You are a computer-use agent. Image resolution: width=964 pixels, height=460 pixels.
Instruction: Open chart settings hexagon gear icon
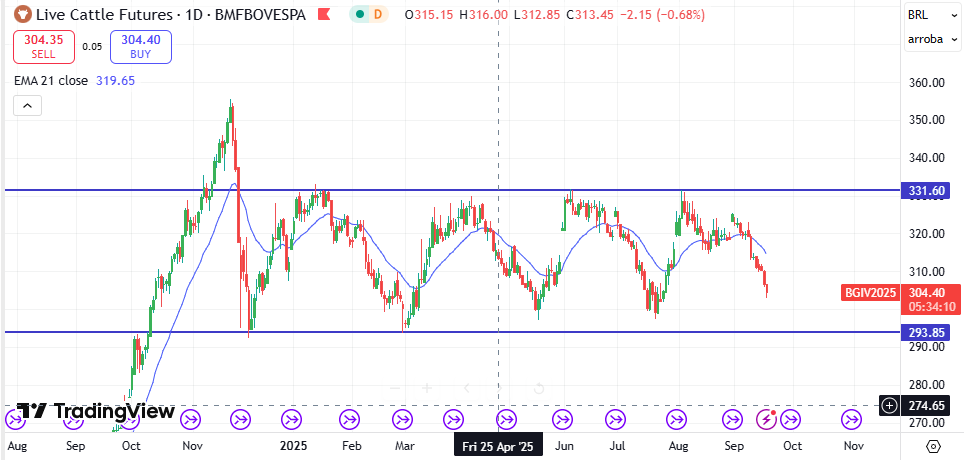pyautogui.click(x=933, y=446)
